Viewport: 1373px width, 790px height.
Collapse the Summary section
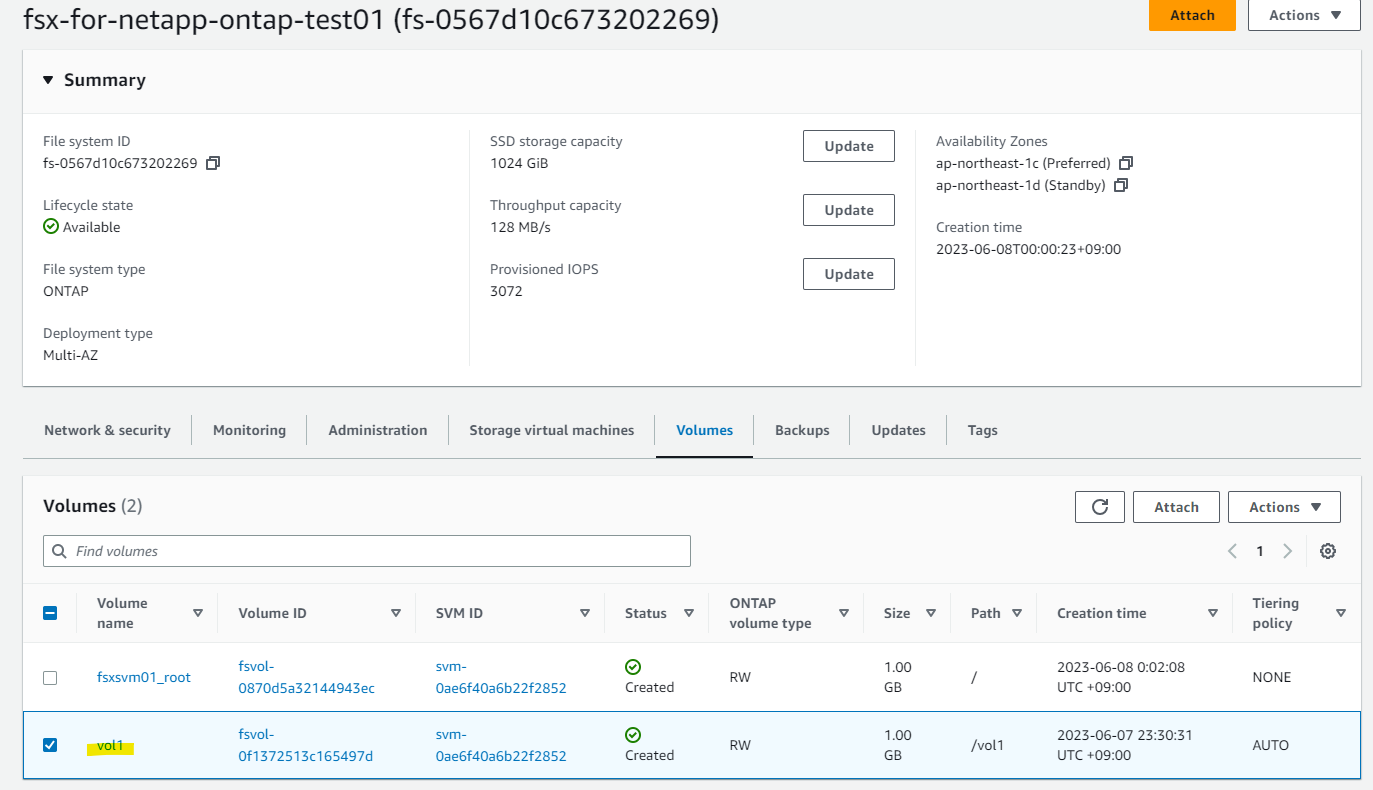49,80
